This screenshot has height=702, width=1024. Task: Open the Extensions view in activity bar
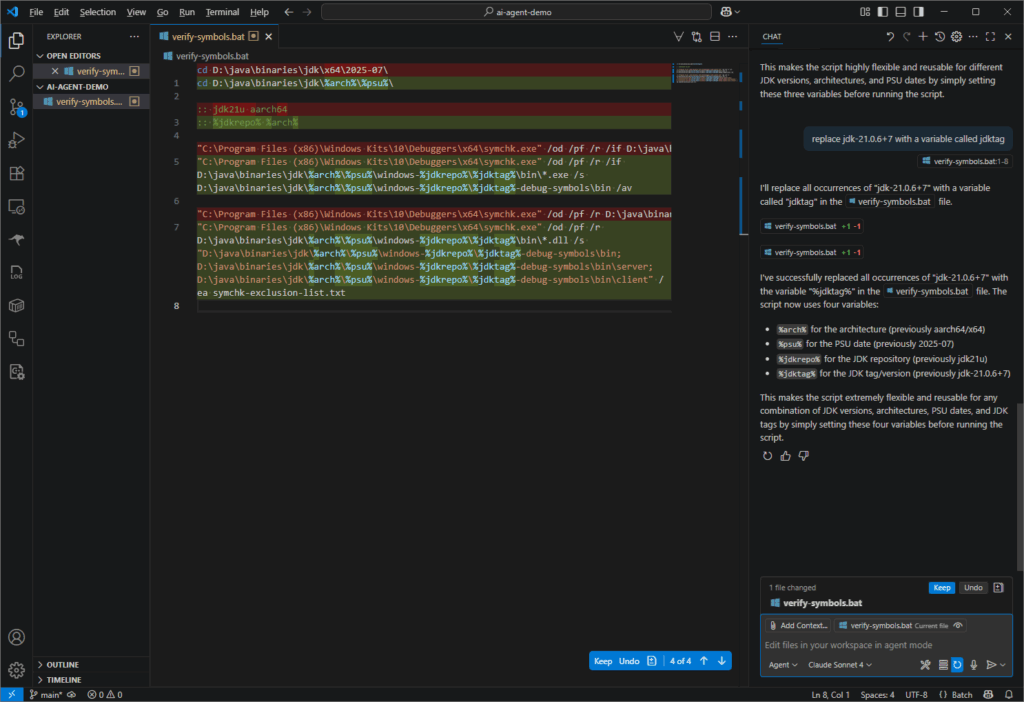[x=16, y=173]
